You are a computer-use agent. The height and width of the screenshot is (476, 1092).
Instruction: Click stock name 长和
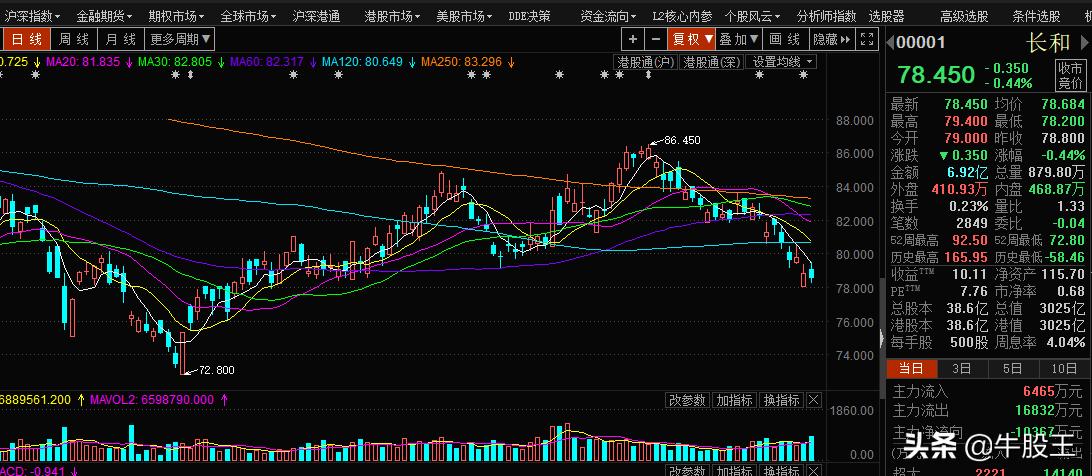coord(1047,43)
